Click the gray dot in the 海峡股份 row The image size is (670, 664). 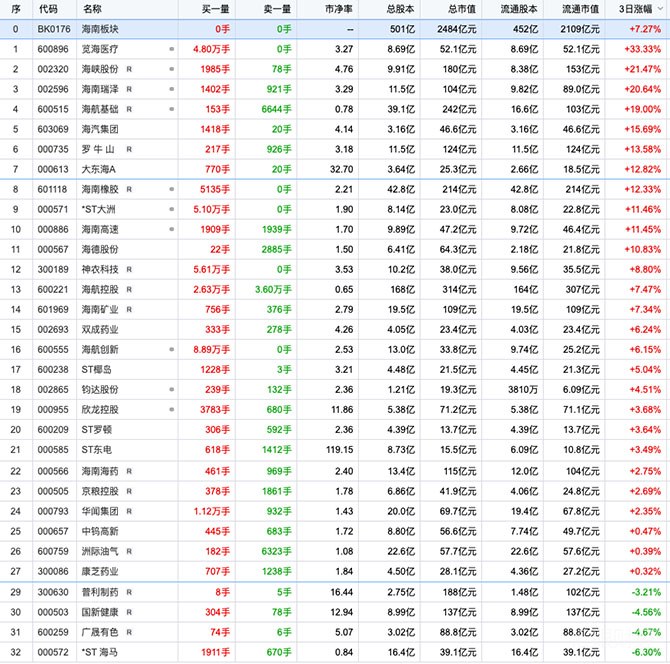pos(172,69)
